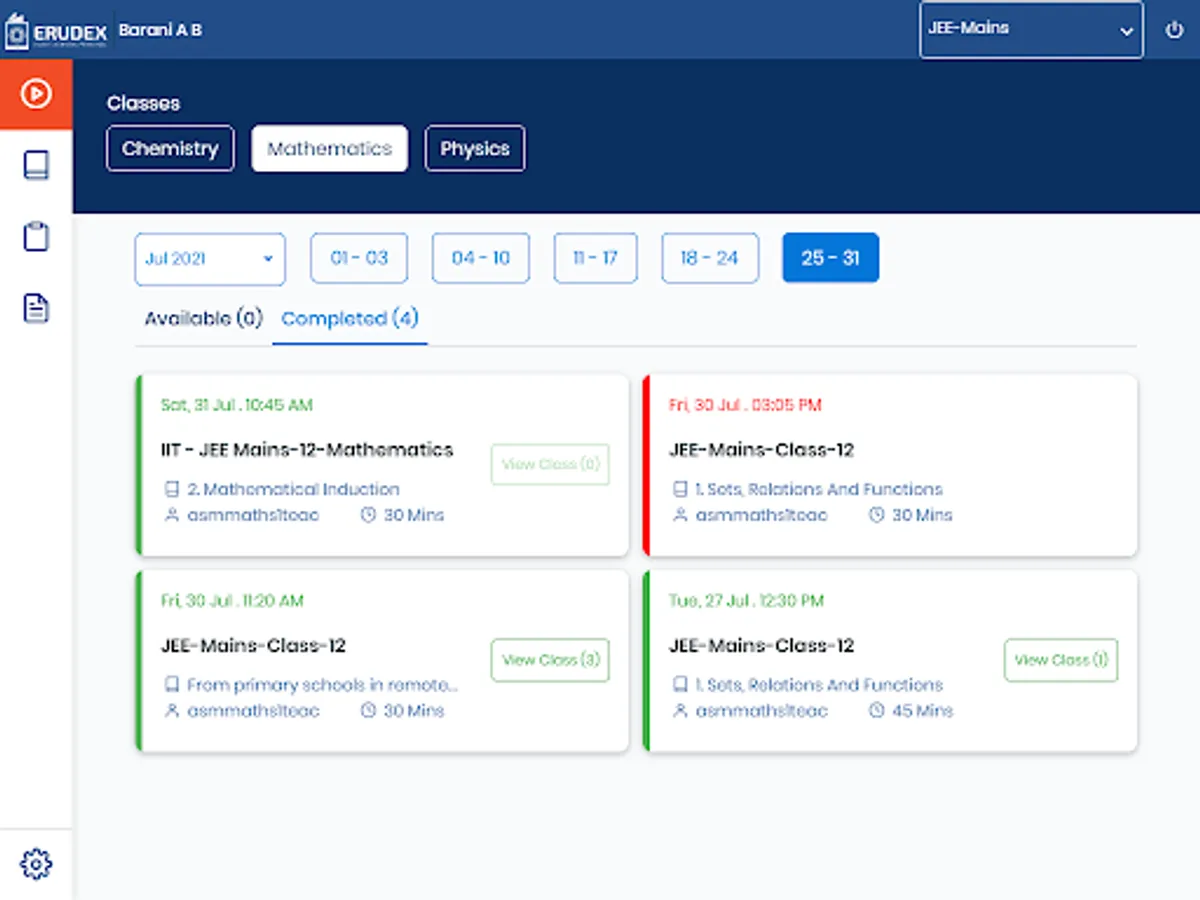Click Fri, 30 Jul . 03:05 PM date

click(x=745, y=405)
